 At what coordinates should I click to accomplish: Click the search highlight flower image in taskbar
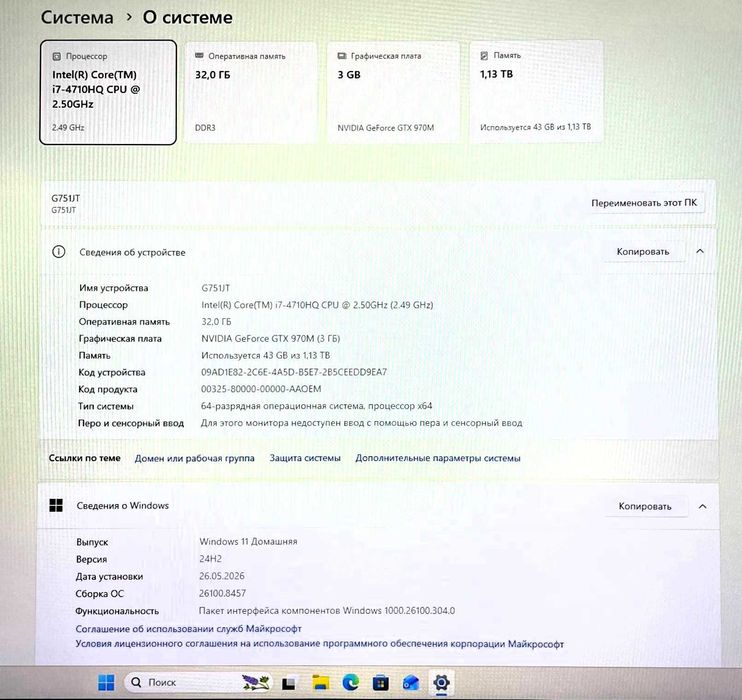click(x=256, y=682)
